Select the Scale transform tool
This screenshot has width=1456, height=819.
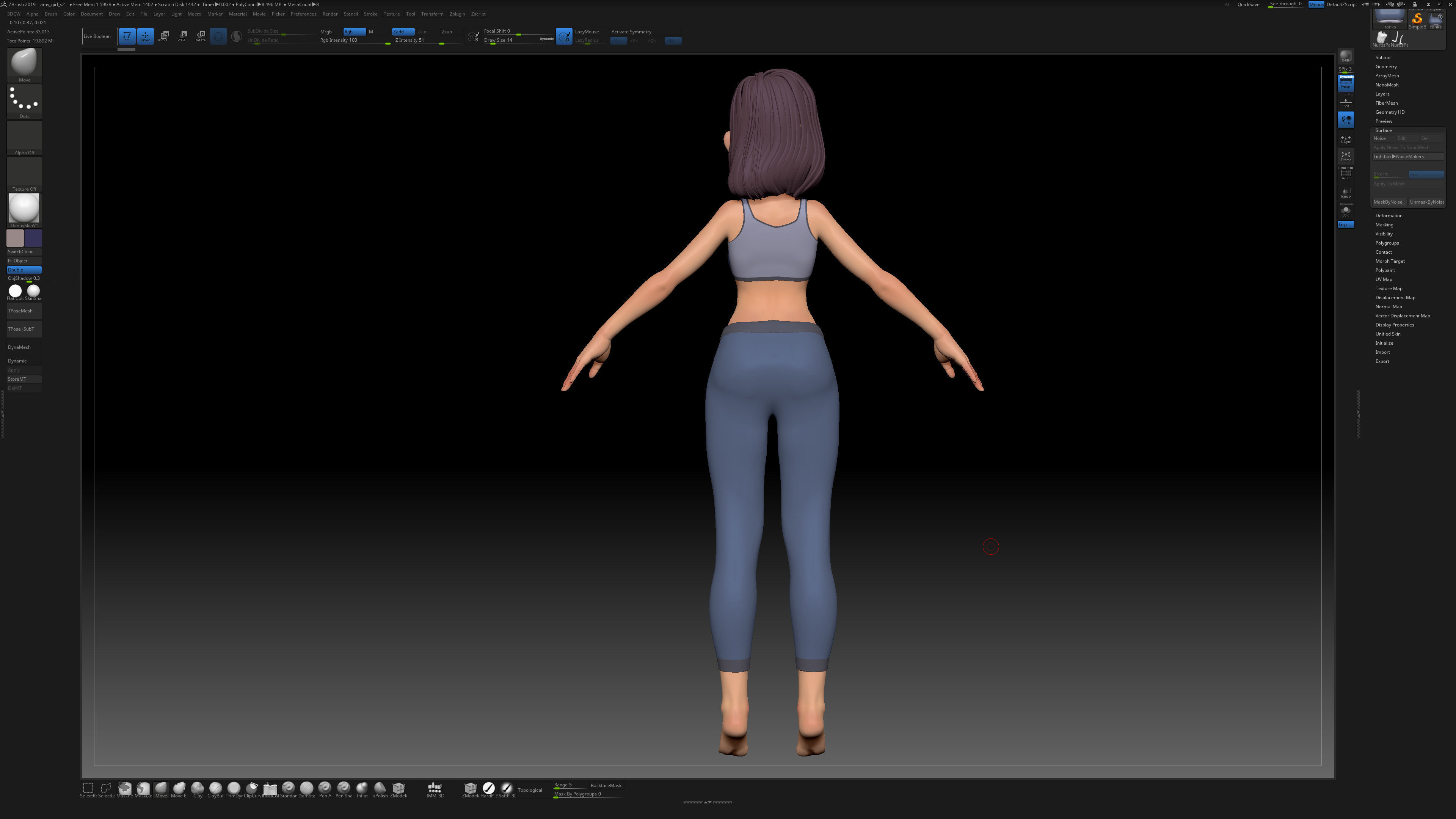(x=182, y=36)
